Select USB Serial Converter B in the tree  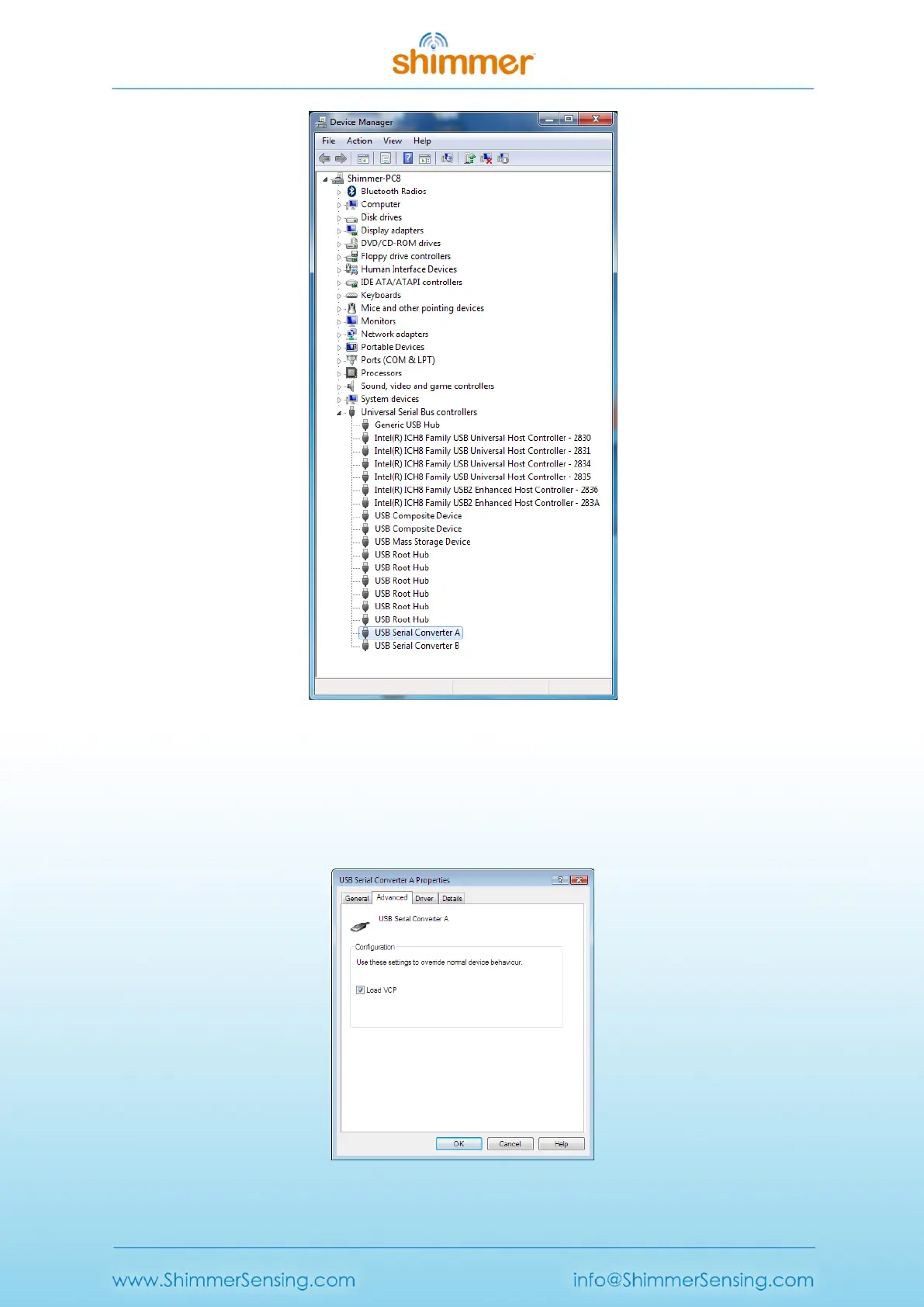417,646
